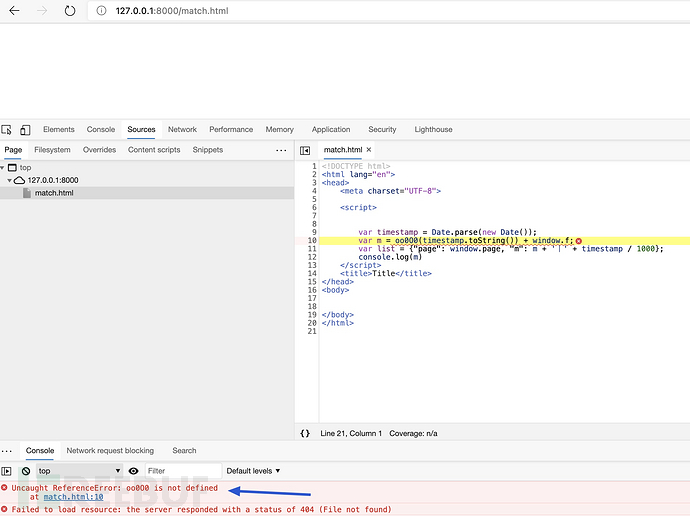Open the Filesystem navigator tab
The image size is (690, 516).
tap(52, 150)
